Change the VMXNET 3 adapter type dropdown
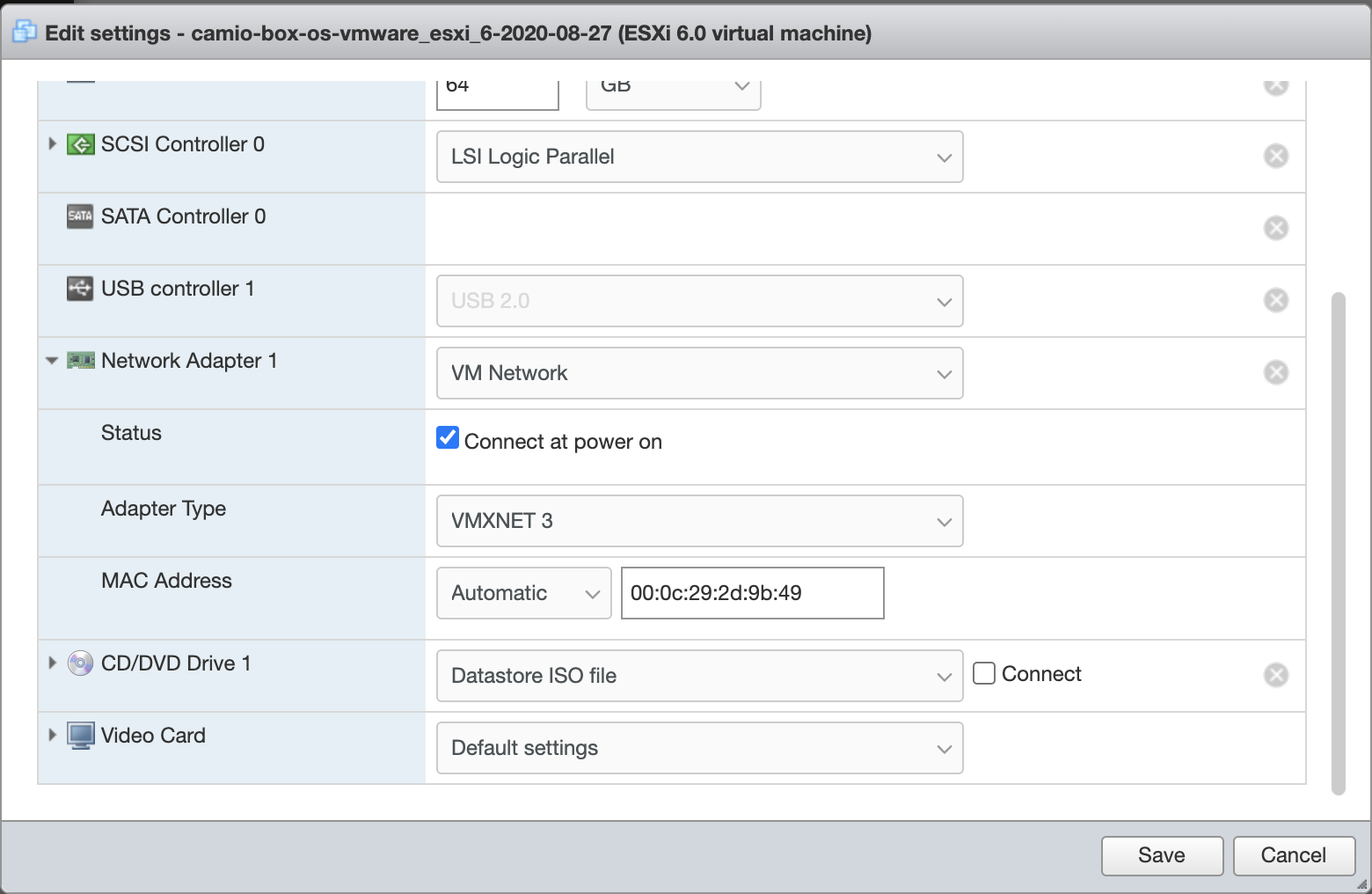Image resolution: width=1372 pixels, height=894 pixels. (x=699, y=521)
